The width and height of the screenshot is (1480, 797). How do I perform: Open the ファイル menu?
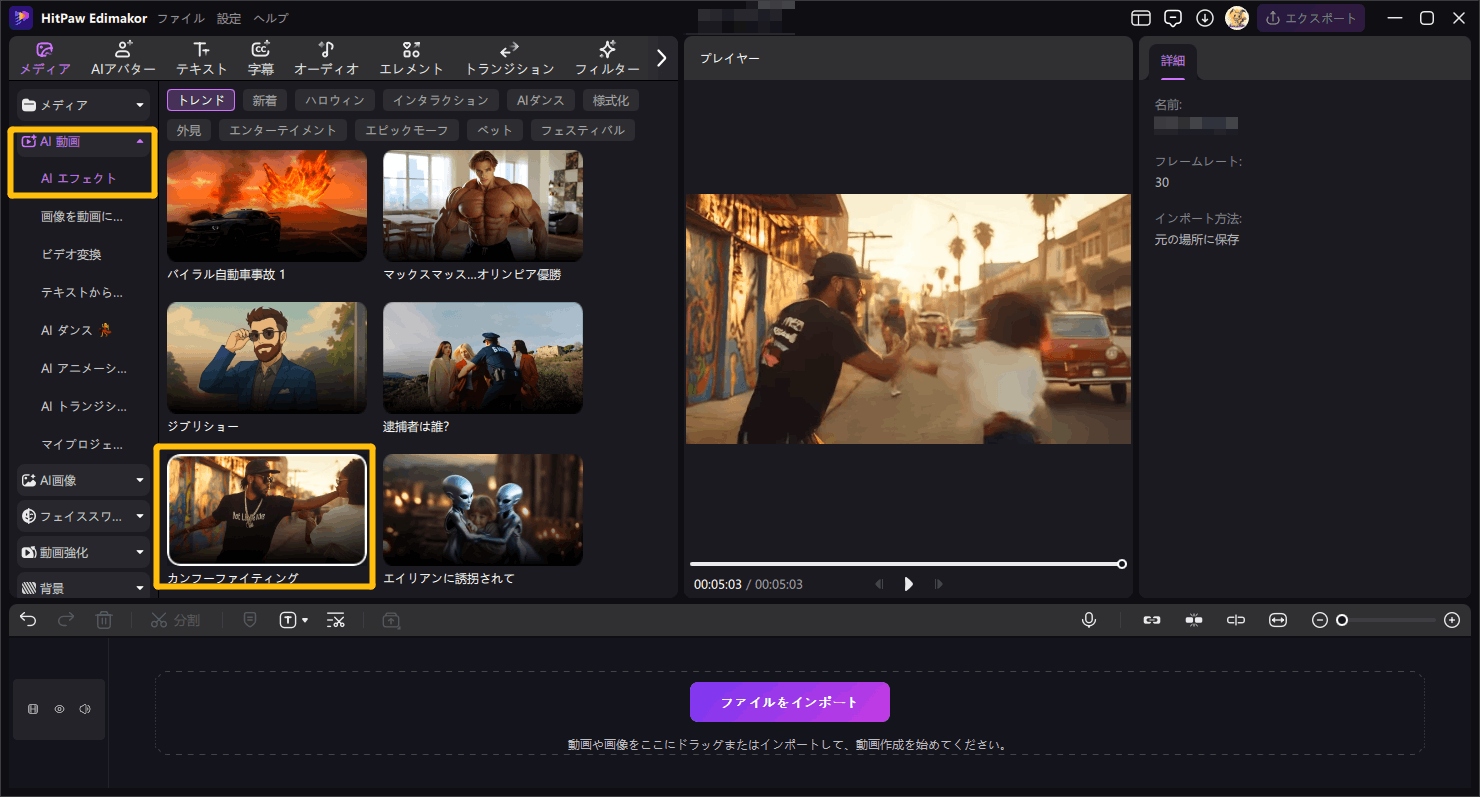[181, 18]
